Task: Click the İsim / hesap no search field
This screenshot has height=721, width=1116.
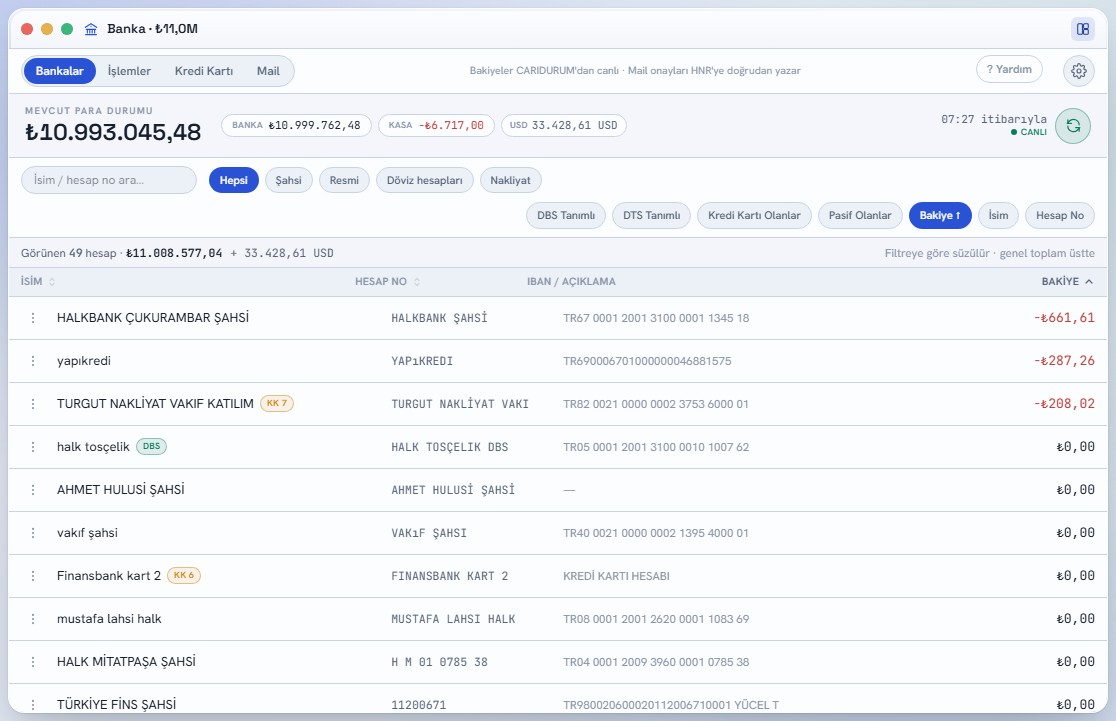Action: point(109,180)
